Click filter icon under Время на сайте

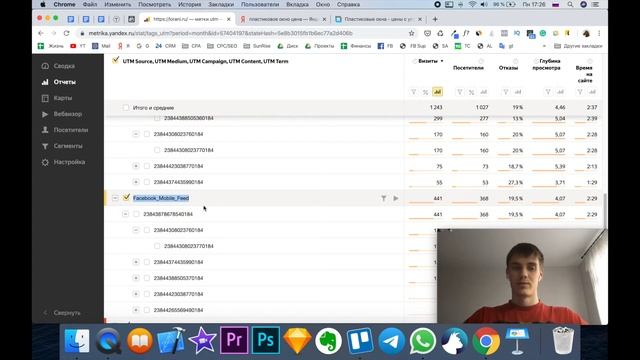(x=580, y=92)
